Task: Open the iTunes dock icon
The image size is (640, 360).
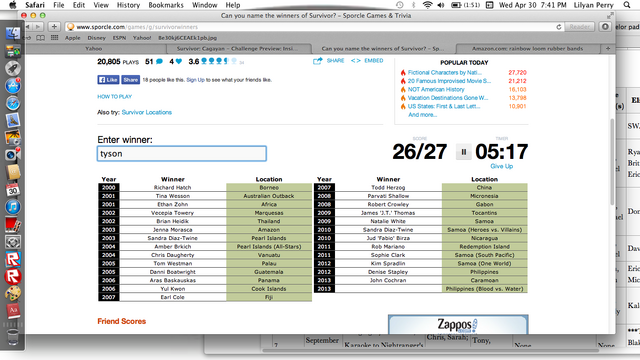Action: 13,207
